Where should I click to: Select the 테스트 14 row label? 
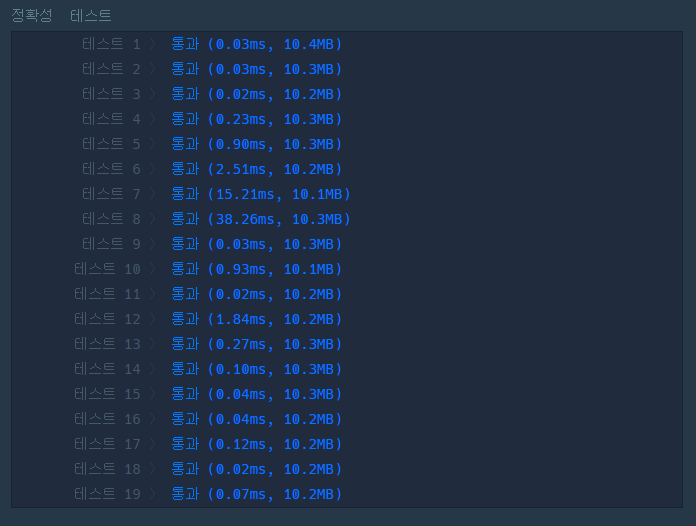click(x=107, y=369)
